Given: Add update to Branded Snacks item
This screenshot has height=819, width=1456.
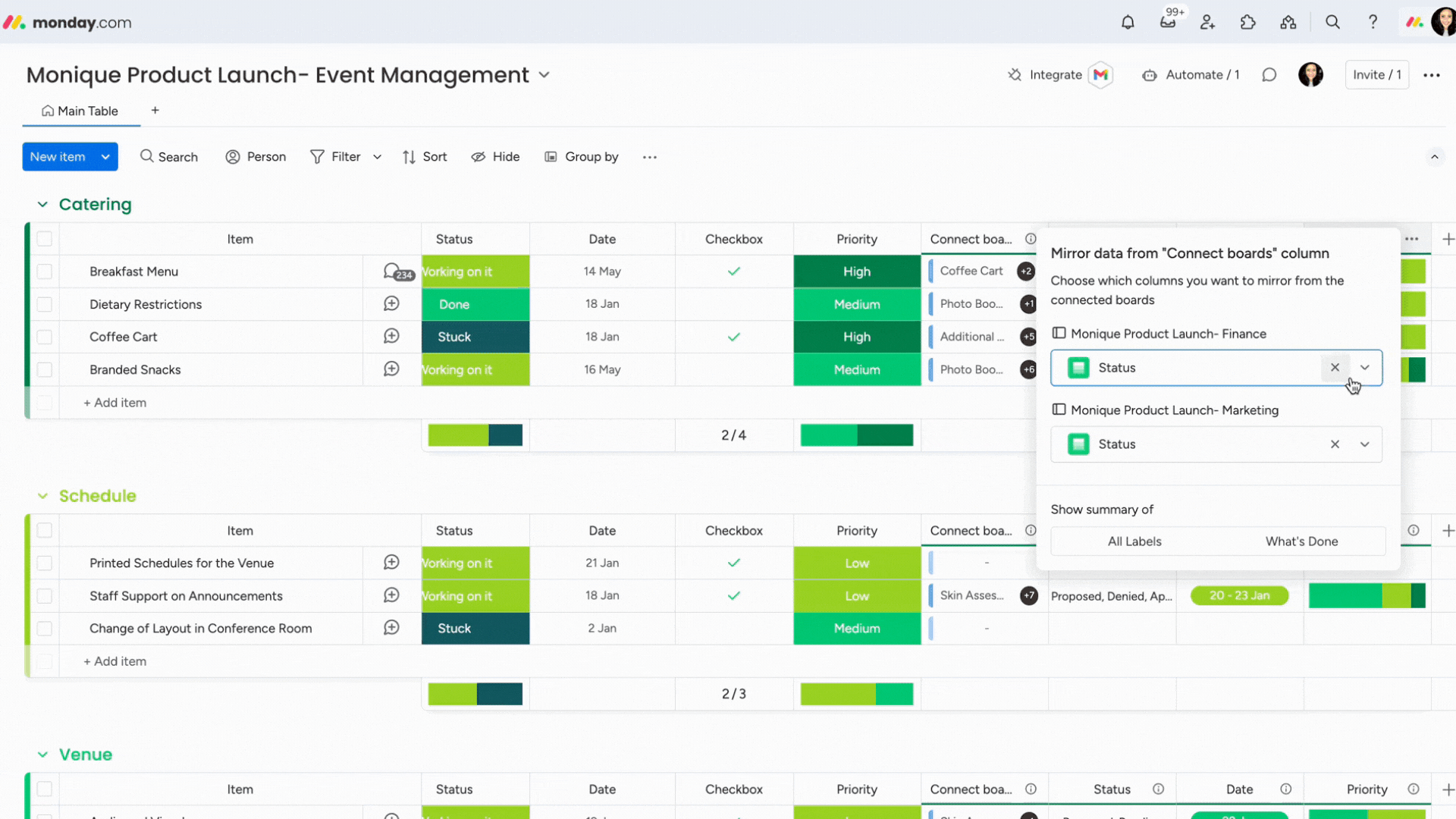Looking at the screenshot, I should click(391, 369).
